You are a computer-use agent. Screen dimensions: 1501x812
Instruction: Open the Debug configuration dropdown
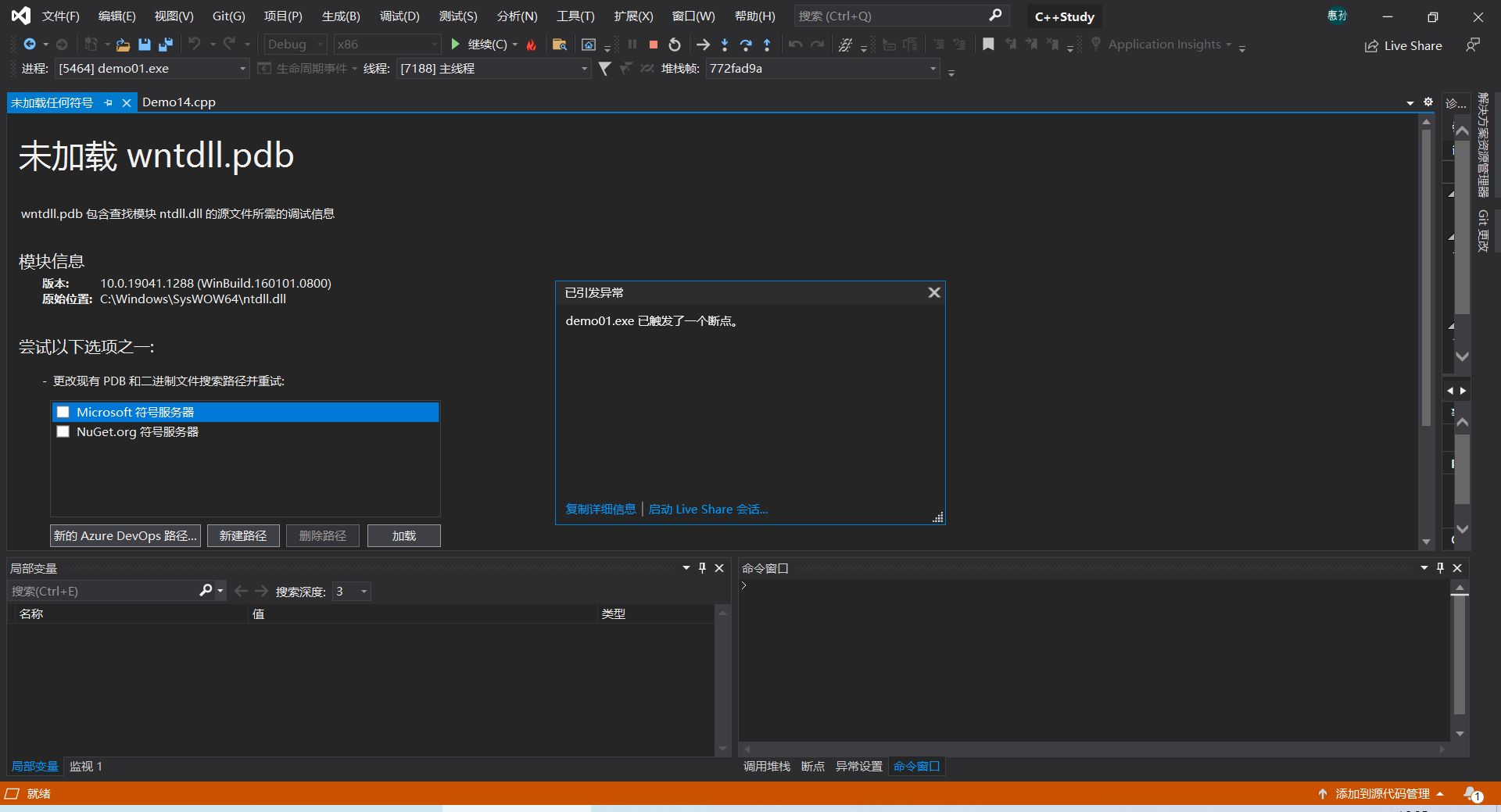click(x=295, y=45)
